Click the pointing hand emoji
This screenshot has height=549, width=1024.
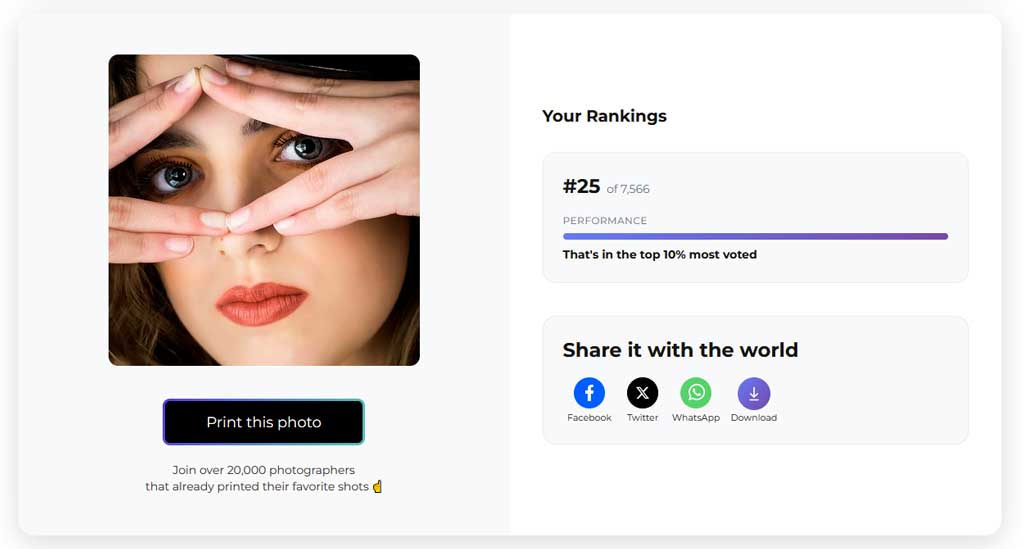[377, 487]
